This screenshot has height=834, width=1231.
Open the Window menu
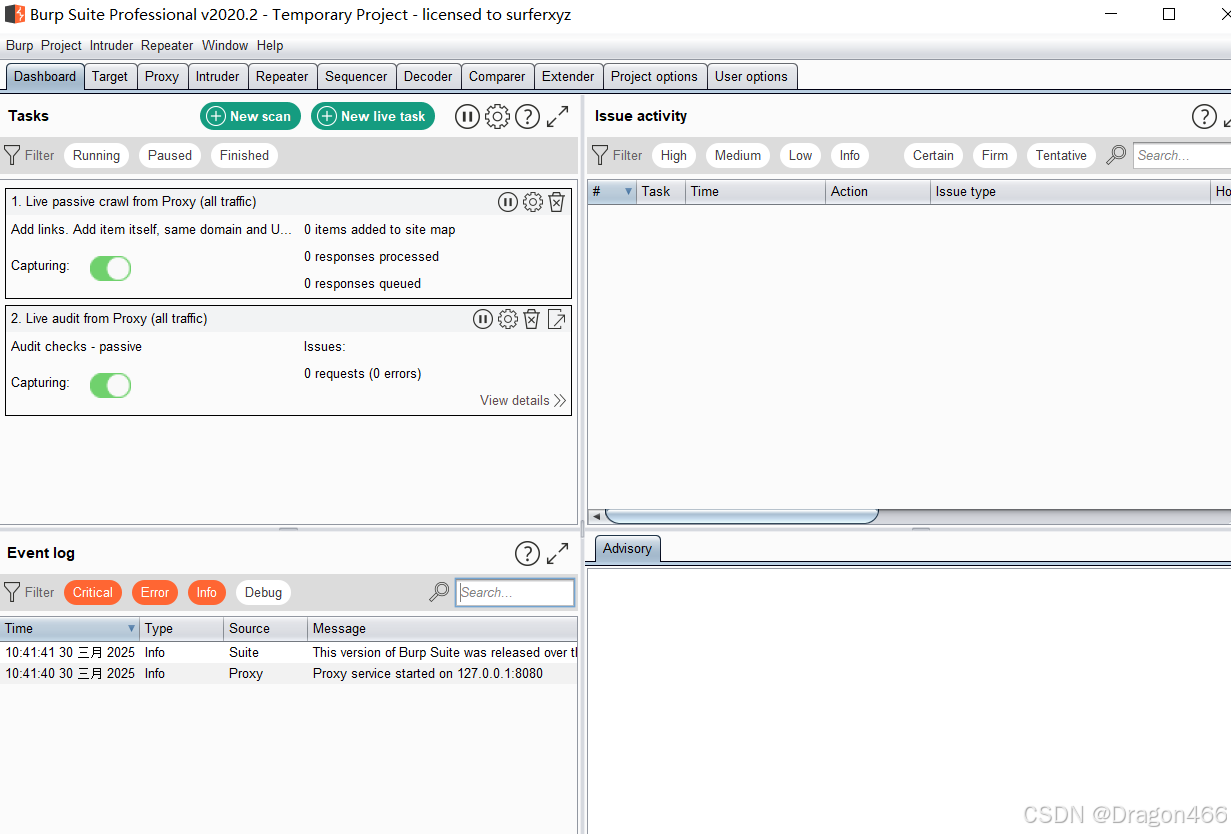[x=225, y=45]
